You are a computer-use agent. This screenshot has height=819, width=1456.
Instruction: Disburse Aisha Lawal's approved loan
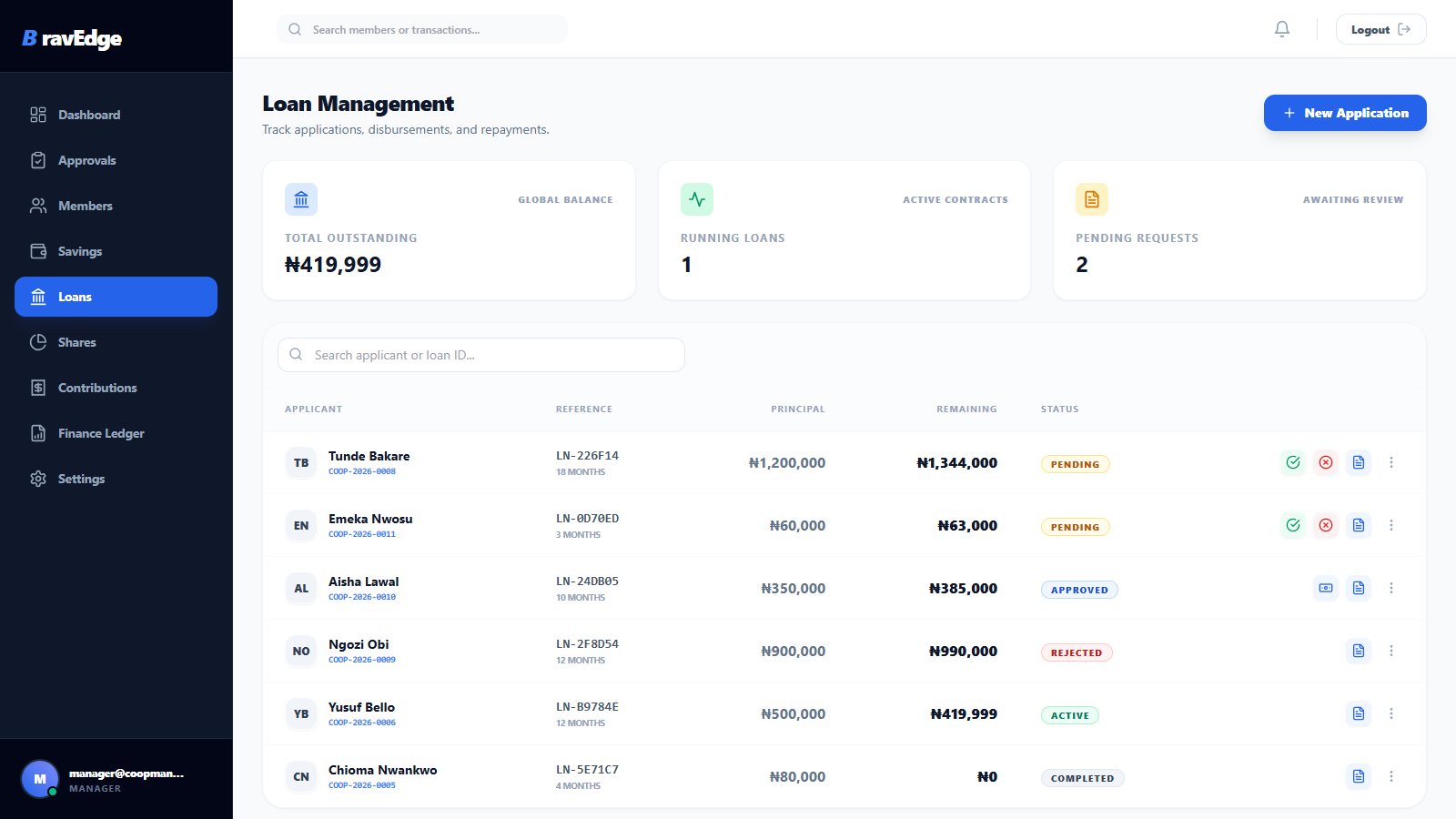coord(1326,588)
